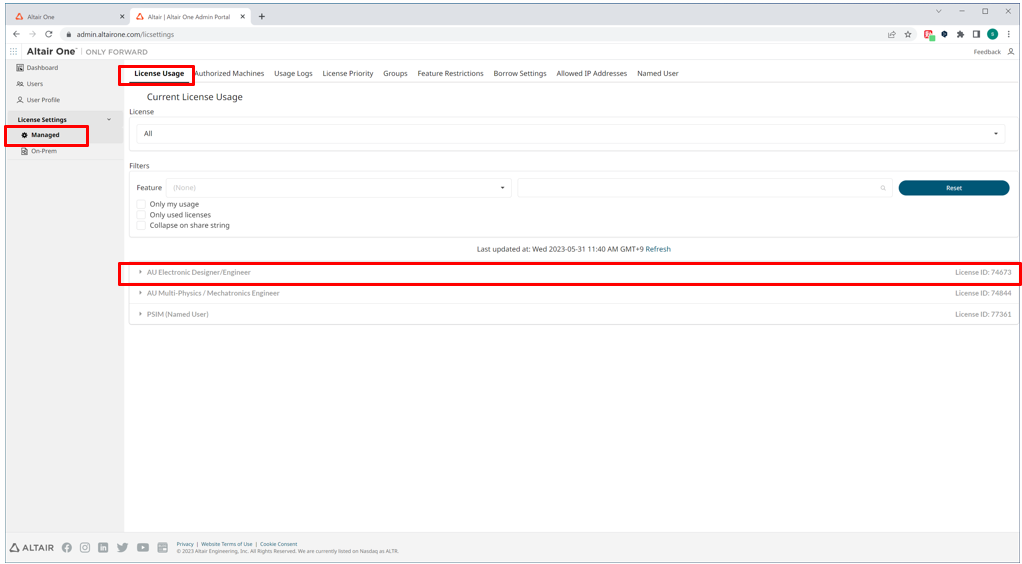The height and width of the screenshot is (564, 1022).
Task: Open the Feature filter dropdown
Action: tap(338, 188)
